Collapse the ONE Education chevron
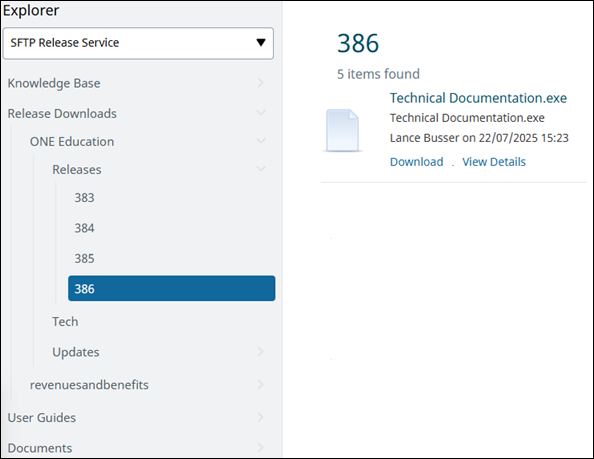594x459 pixels. pos(261,141)
